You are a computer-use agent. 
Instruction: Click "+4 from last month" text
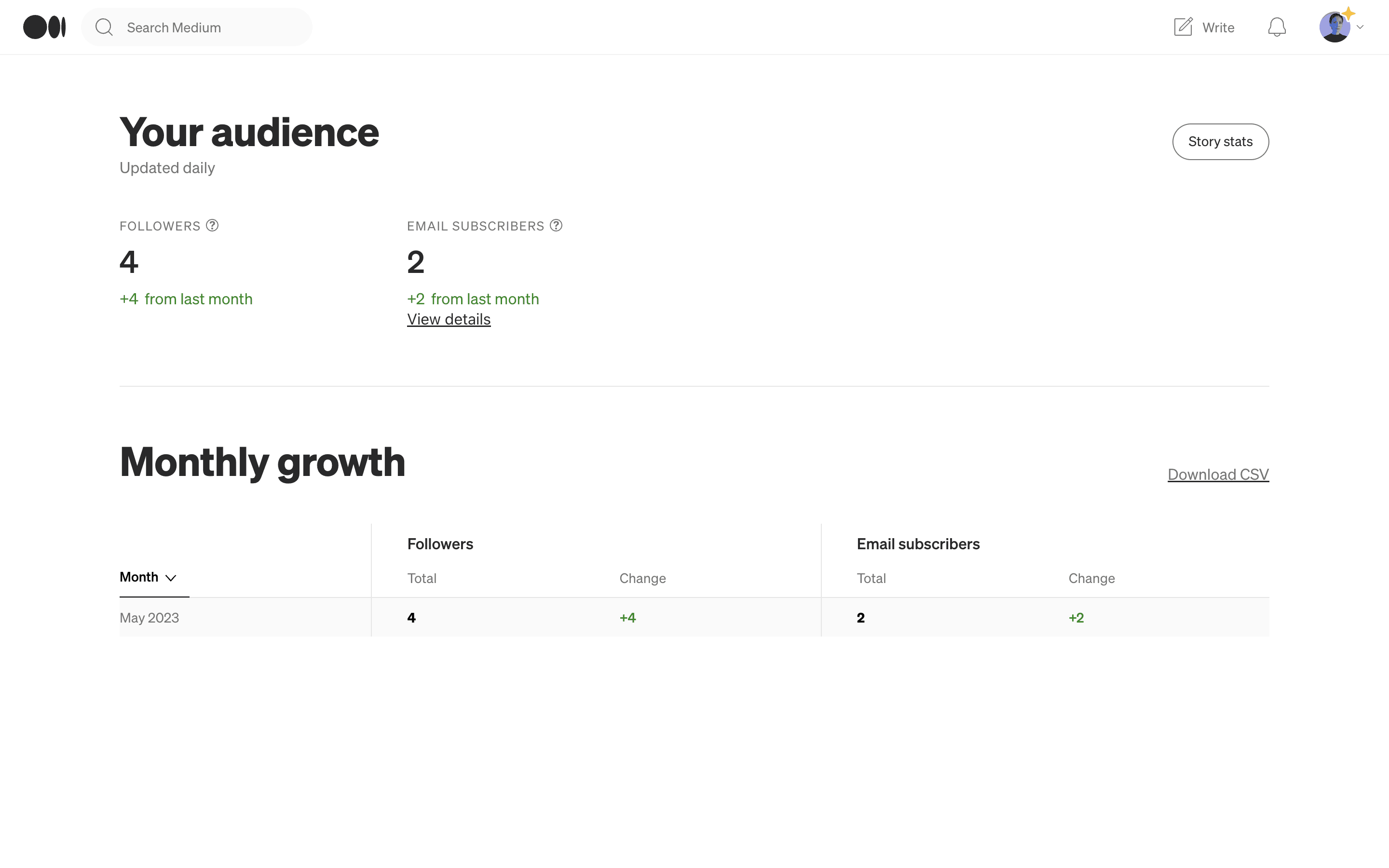[186, 299]
